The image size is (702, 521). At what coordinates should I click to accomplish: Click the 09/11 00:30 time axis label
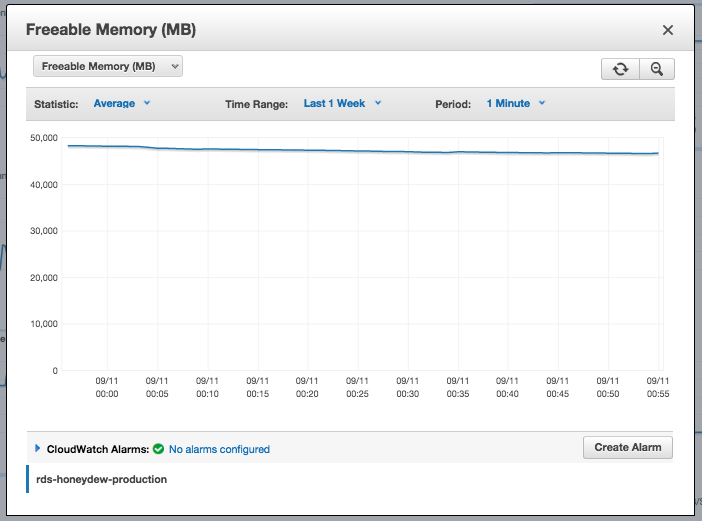pyautogui.click(x=407, y=387)
